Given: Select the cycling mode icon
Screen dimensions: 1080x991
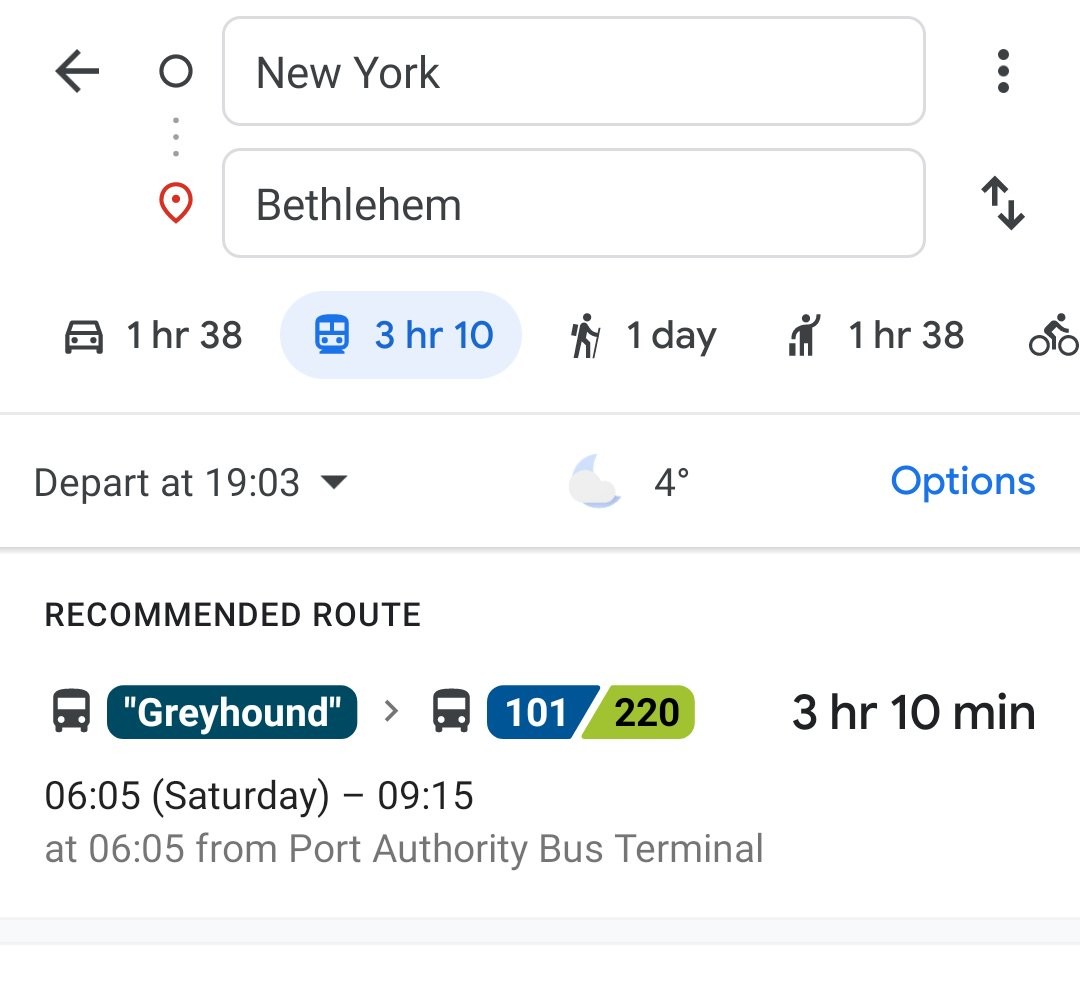Looking at the screenshot, I should 1057,336.
